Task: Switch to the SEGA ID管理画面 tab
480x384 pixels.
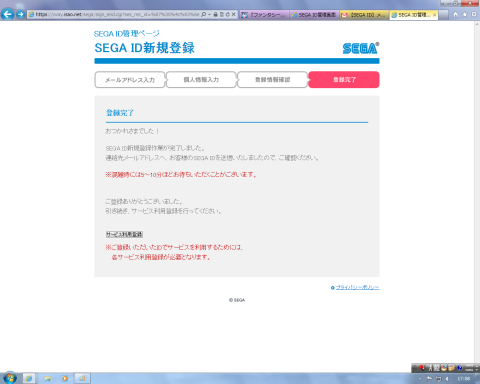Action: coord(314,15)
